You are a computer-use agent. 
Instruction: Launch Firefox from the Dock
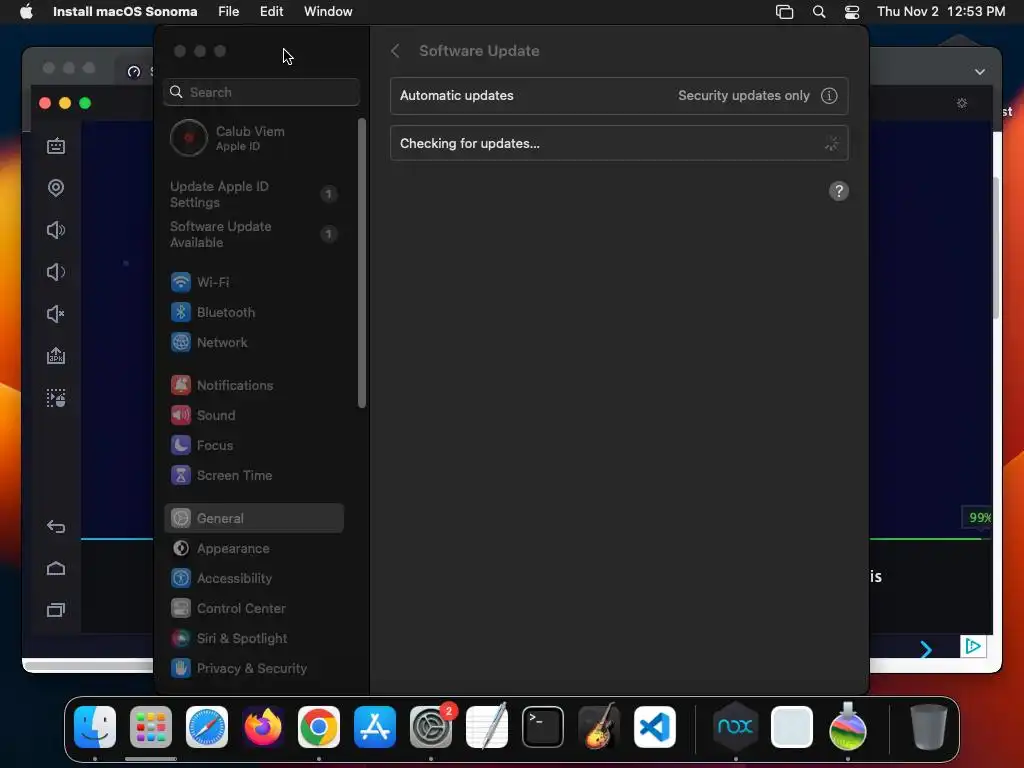click(263, 727)
